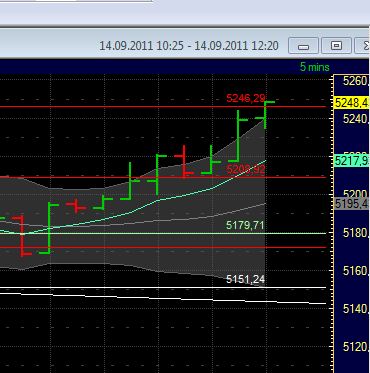Click the red 5246,29 level label
This screenshot has width=370, height=373.
pos(246,98)
